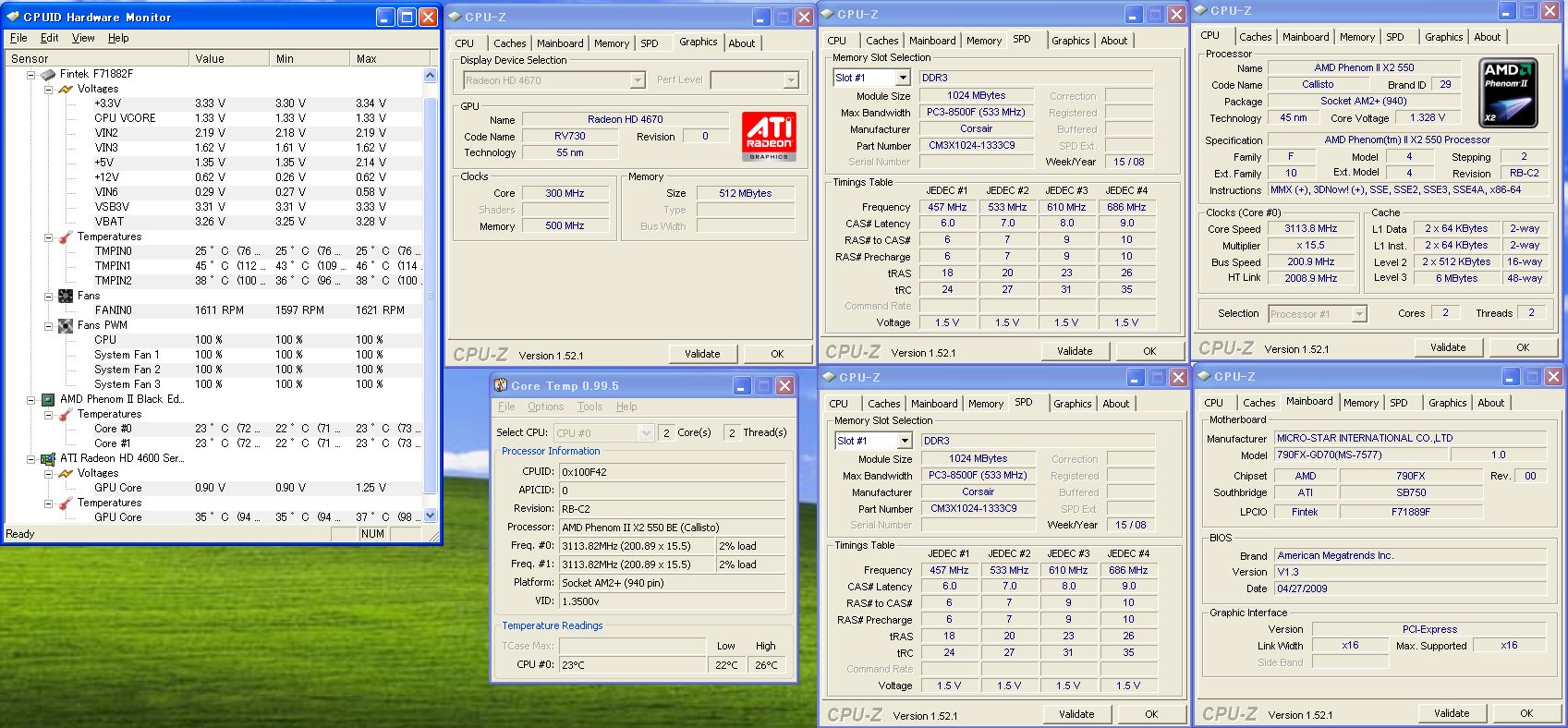The height and width of the screenshot is (728, 1568).
Task: Click the Temperatures icon under ATI Radeon HD 4600
Action: point(66,503)
